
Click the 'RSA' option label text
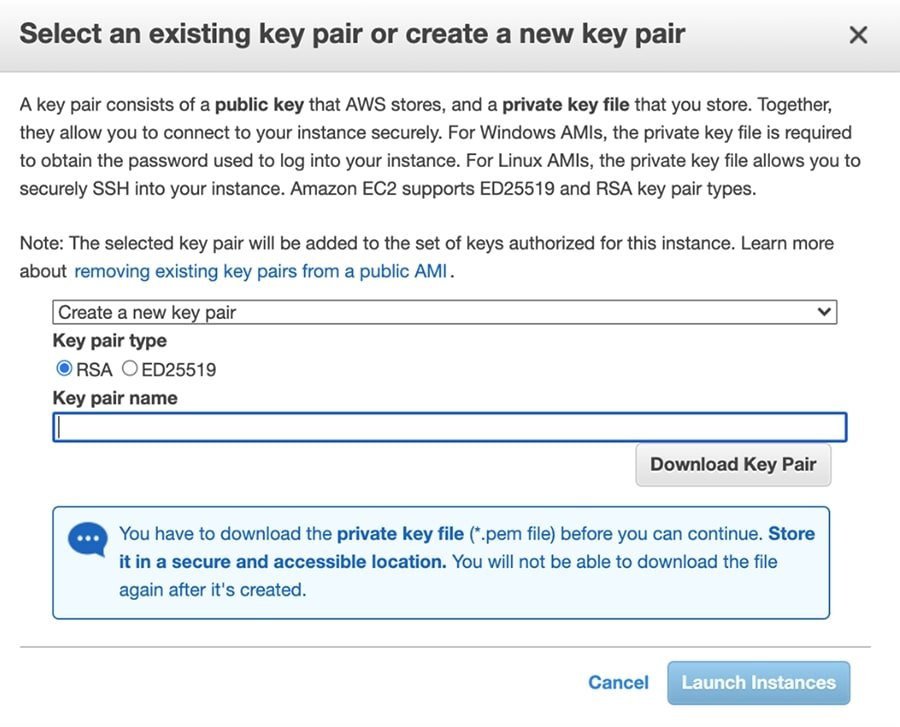pos(94,370)
